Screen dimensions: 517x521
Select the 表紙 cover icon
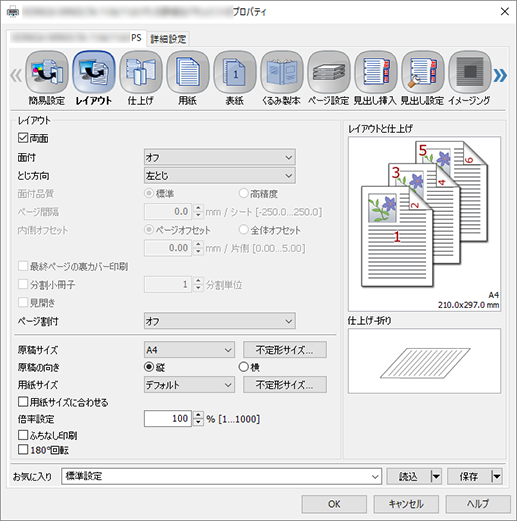(x=235, y=72)
